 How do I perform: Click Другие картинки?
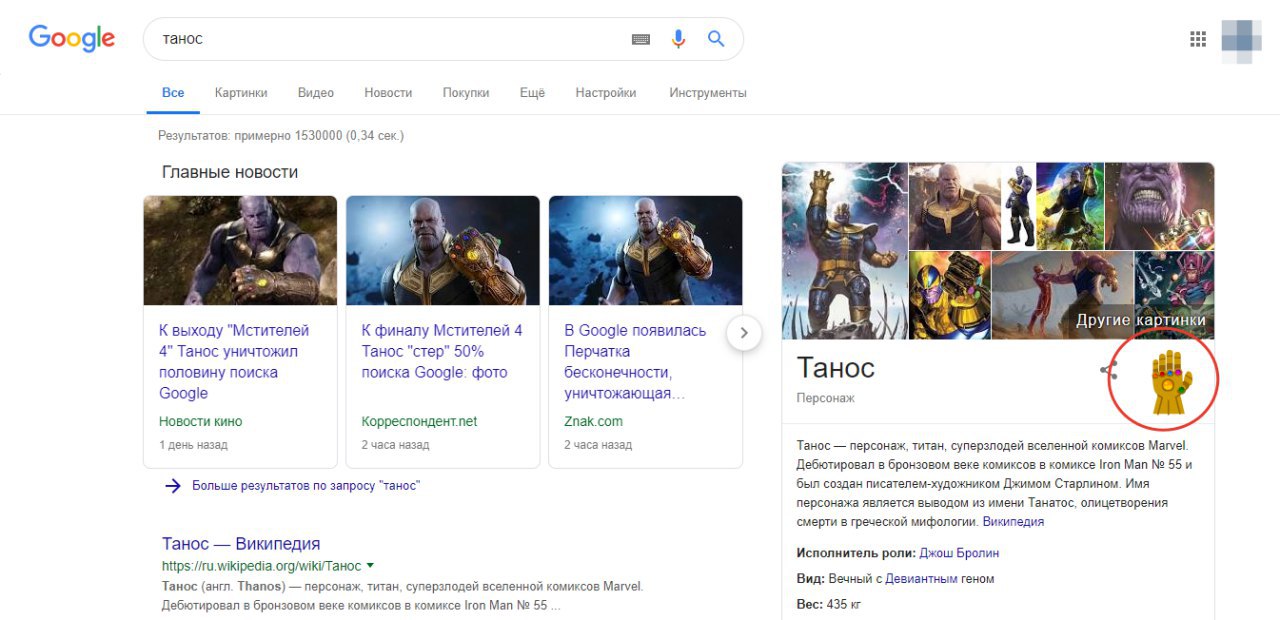[1141, 320]
